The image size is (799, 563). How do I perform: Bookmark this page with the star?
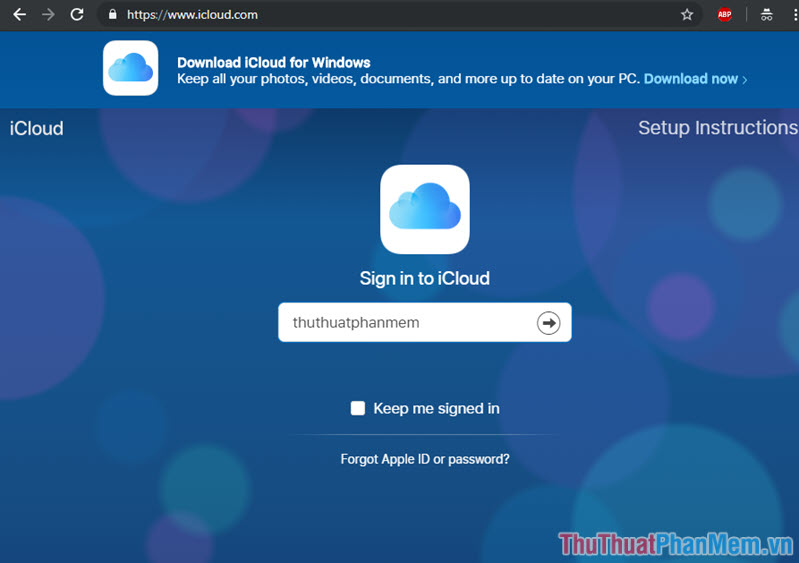pyautogui.click(x=687, y=15)
